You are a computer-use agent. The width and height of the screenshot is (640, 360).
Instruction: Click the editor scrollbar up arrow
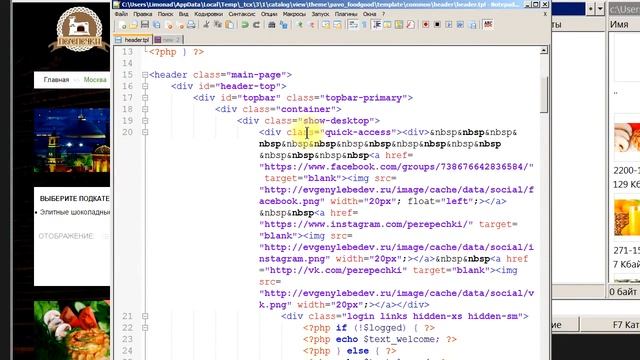point(544,51)
